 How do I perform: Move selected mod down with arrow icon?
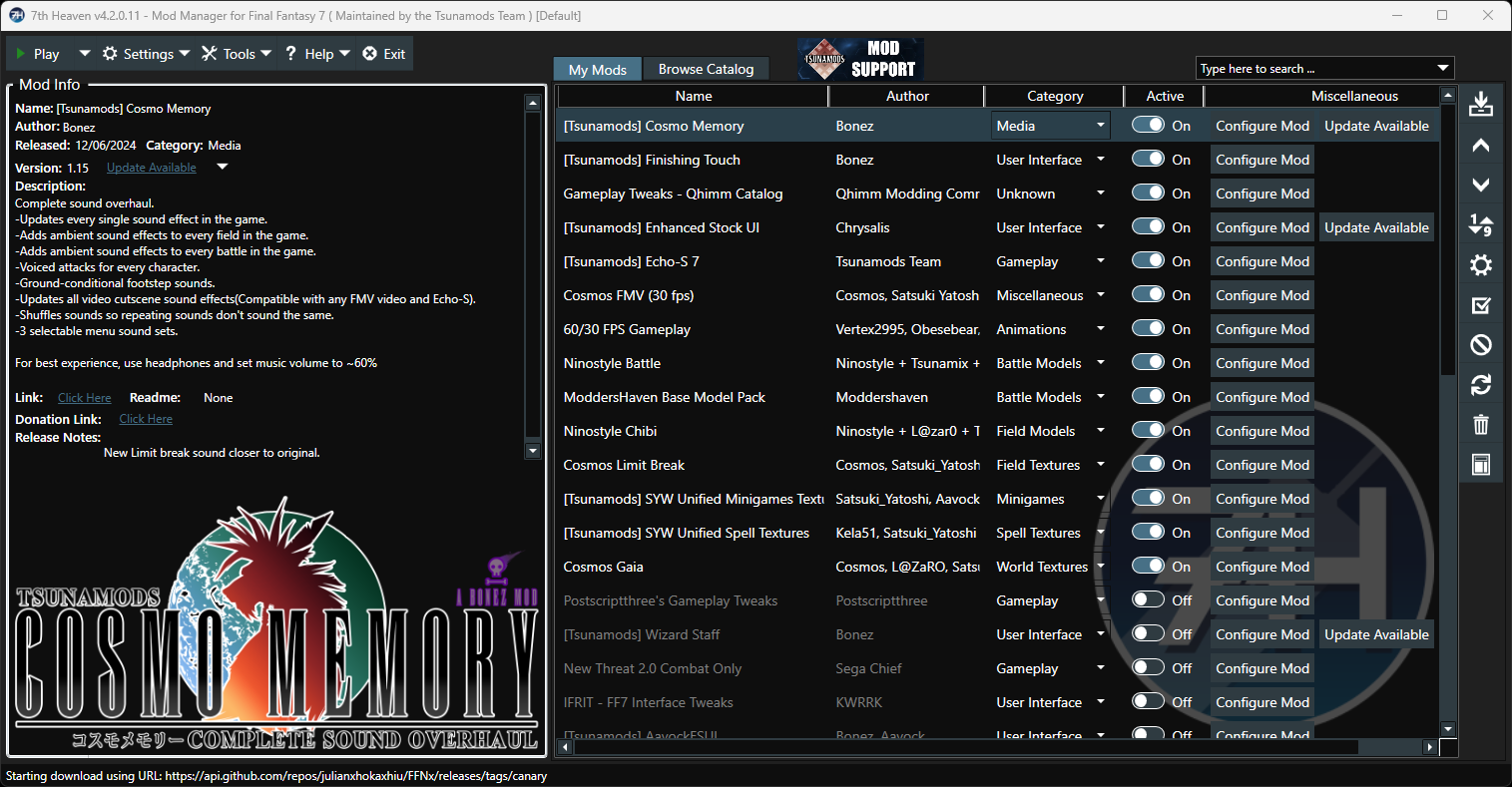(1481, 186)
